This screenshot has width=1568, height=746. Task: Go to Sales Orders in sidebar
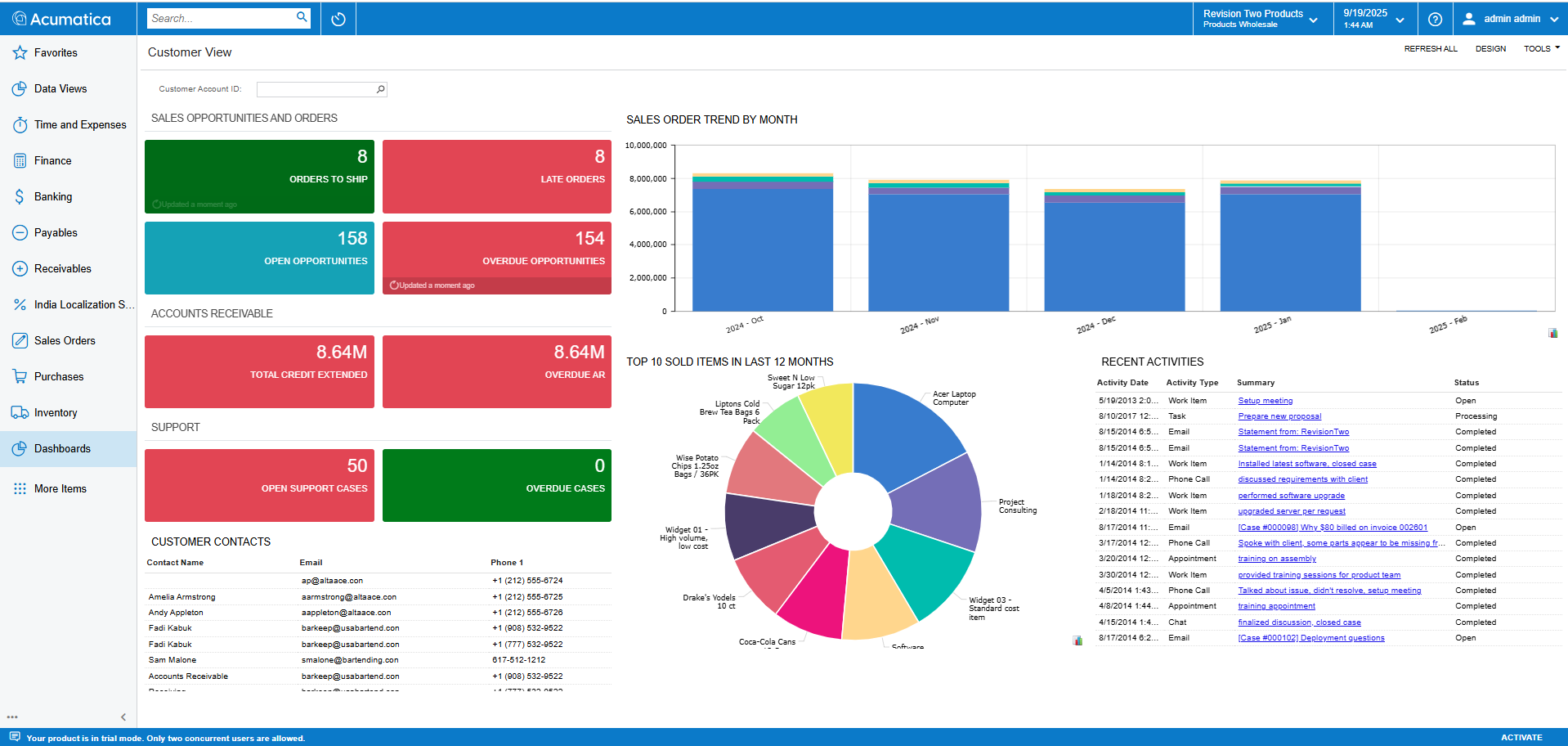[x=65, y=341]
